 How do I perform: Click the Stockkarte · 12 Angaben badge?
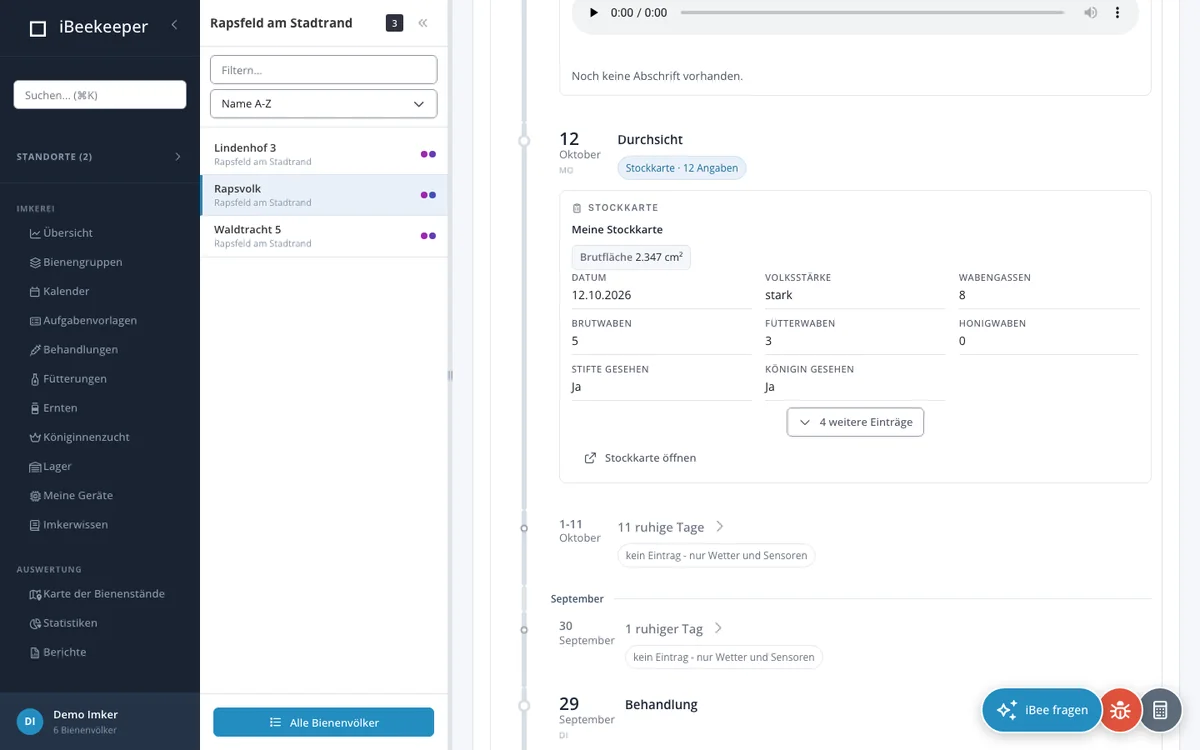(682, 168)
